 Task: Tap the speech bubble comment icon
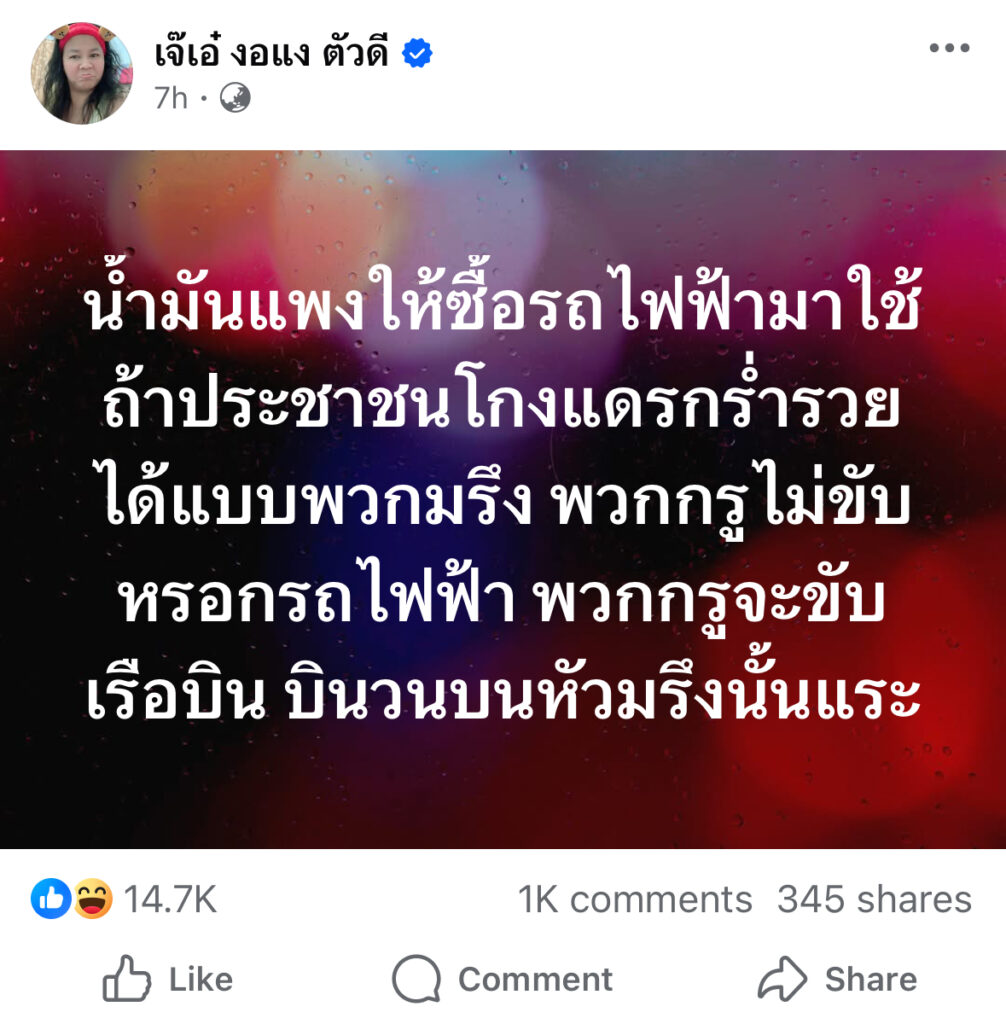(x=416, y=979)
